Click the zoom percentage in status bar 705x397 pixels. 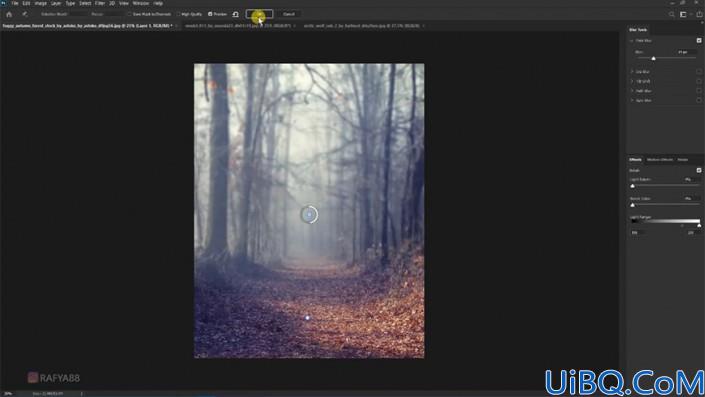pos(8,393)
